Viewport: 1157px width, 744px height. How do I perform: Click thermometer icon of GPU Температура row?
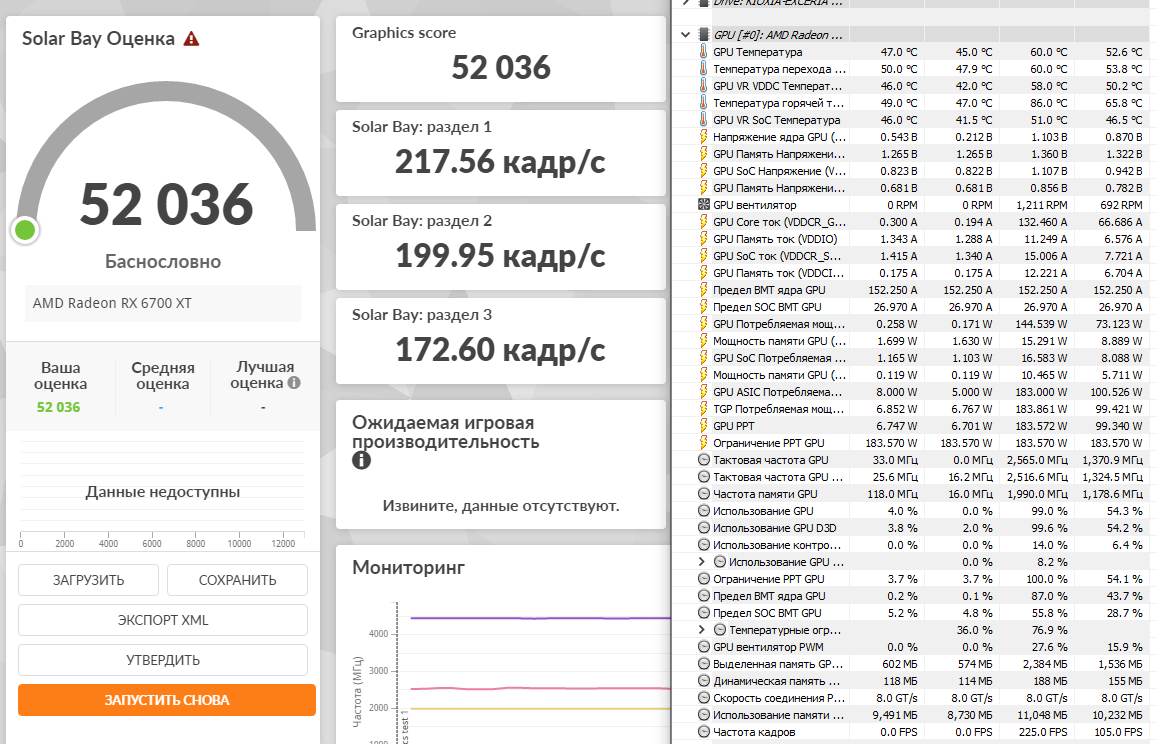(x=703, y=52)
